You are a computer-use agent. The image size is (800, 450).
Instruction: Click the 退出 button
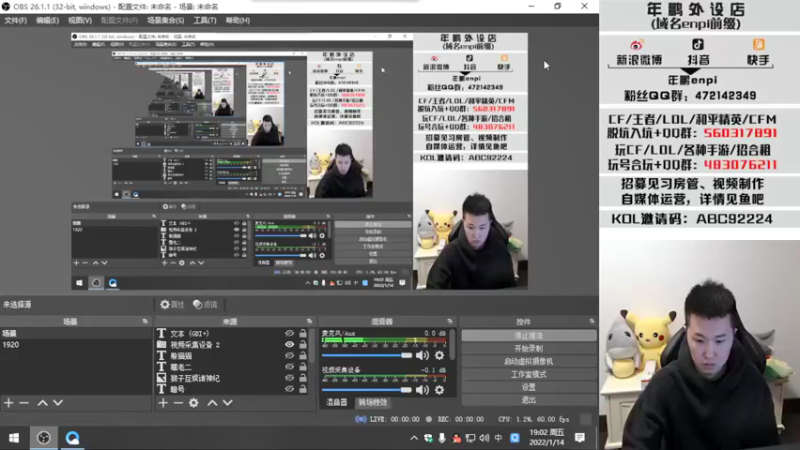coord(529,399)
